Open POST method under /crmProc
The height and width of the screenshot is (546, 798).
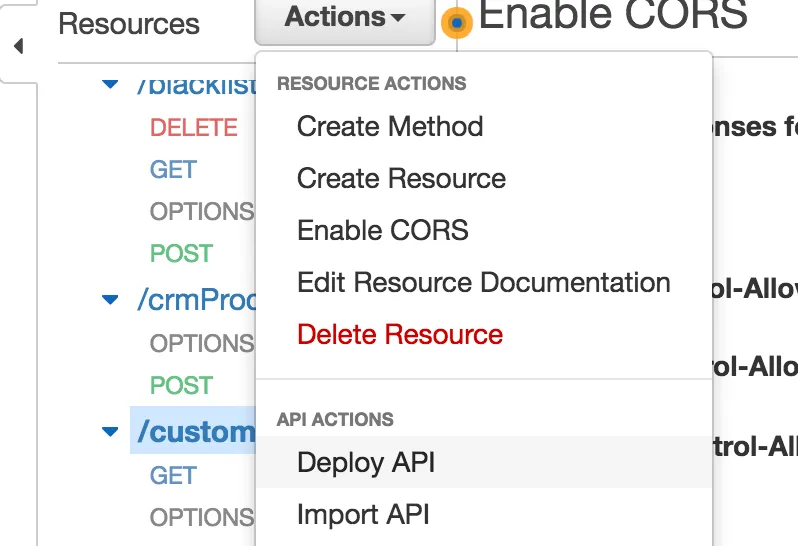(181, 386)
